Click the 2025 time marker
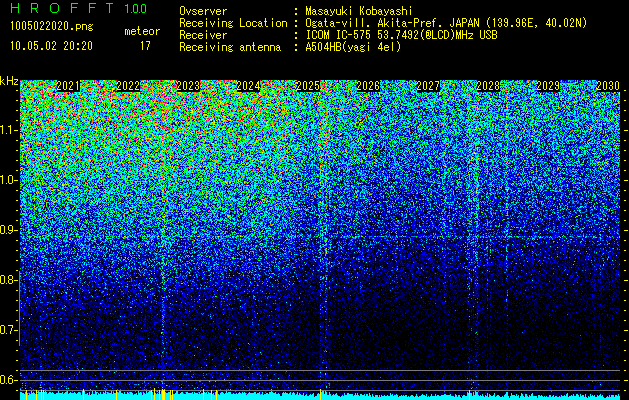This screenshot has width=629, height=400. coord(308,86)
